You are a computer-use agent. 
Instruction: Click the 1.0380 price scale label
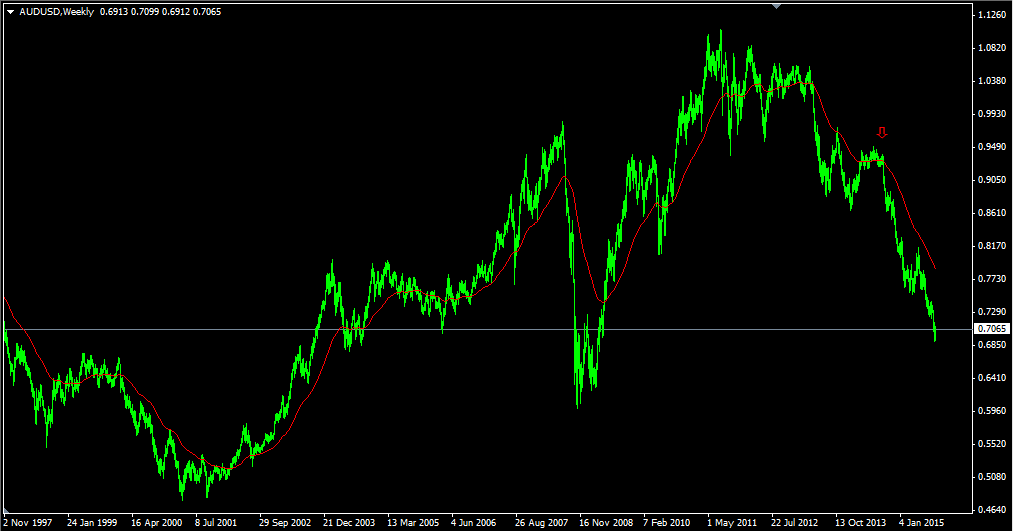tap(992, 81)
